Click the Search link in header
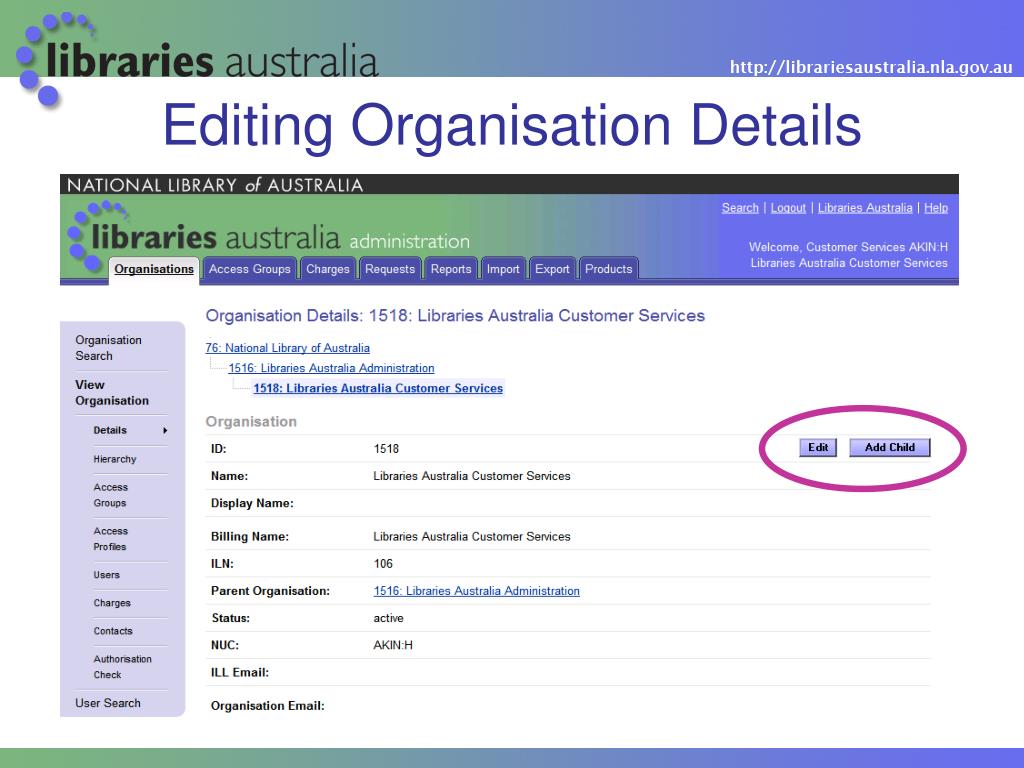Screen dimensions: 1024x768 (740, 208)
